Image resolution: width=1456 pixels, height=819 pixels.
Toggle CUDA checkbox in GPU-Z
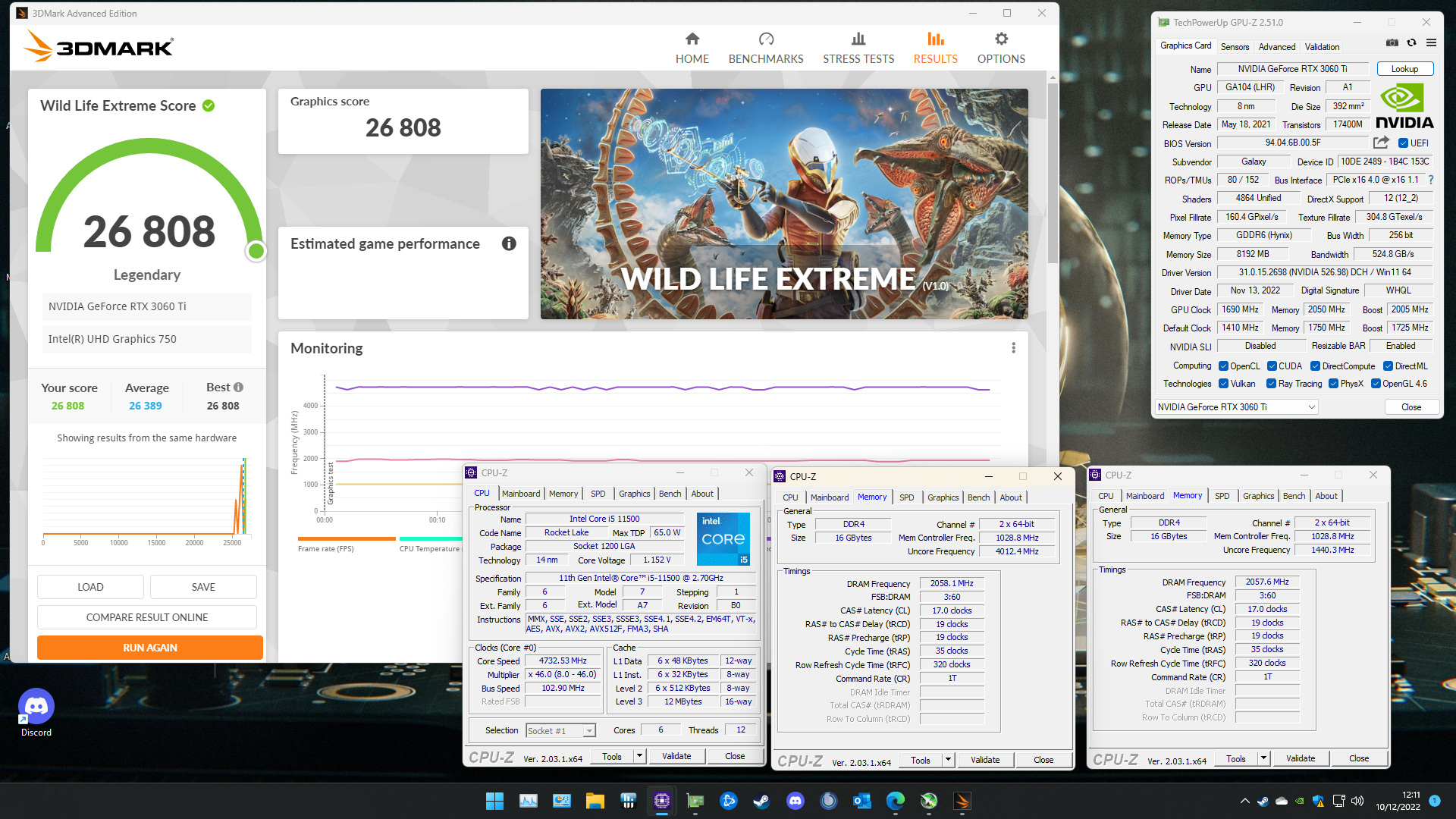1272,366
